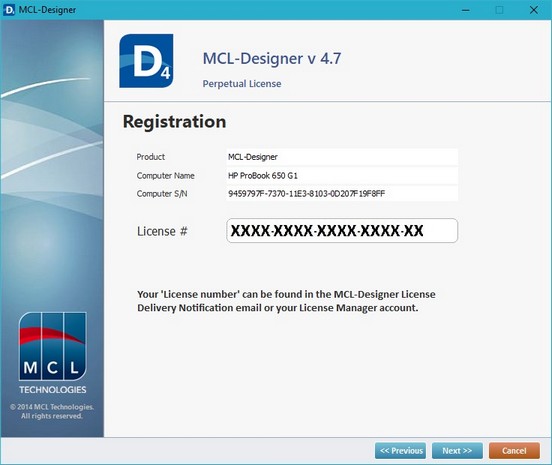Click the MCL Technologies logo in sidebar
Viewport: 552px width, 465px height.
tap(52, 353)
